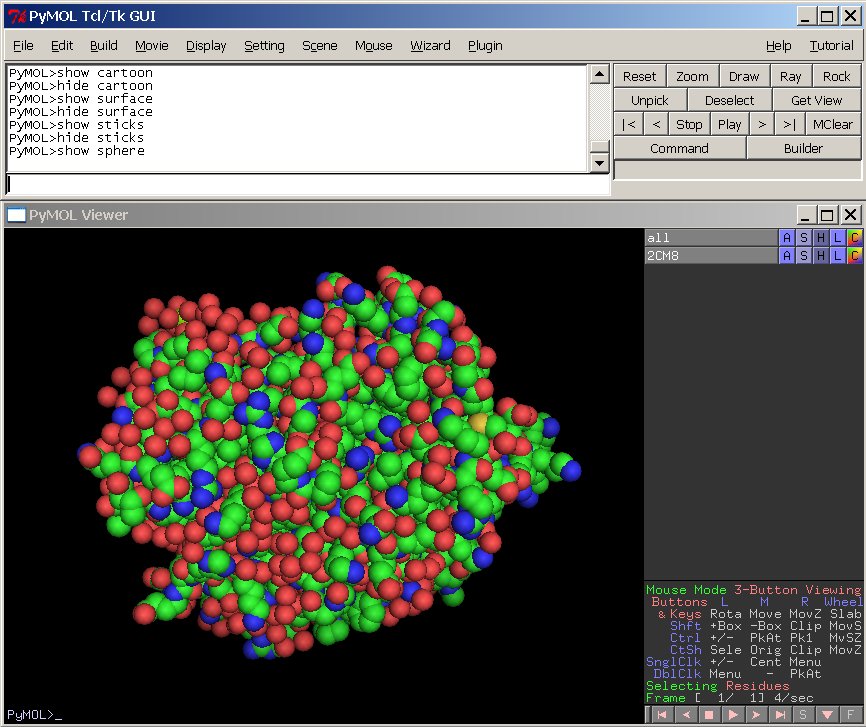This screenshot has height=727, width=866.
Task: Toggle the Rock button
Action: click(836, 76)
